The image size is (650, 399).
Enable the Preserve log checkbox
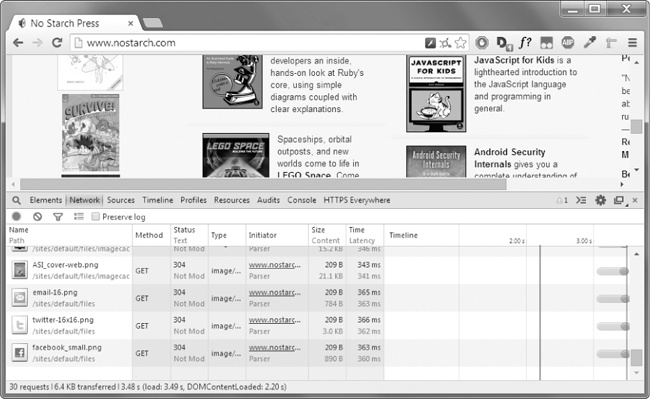(x=96, y=216)
